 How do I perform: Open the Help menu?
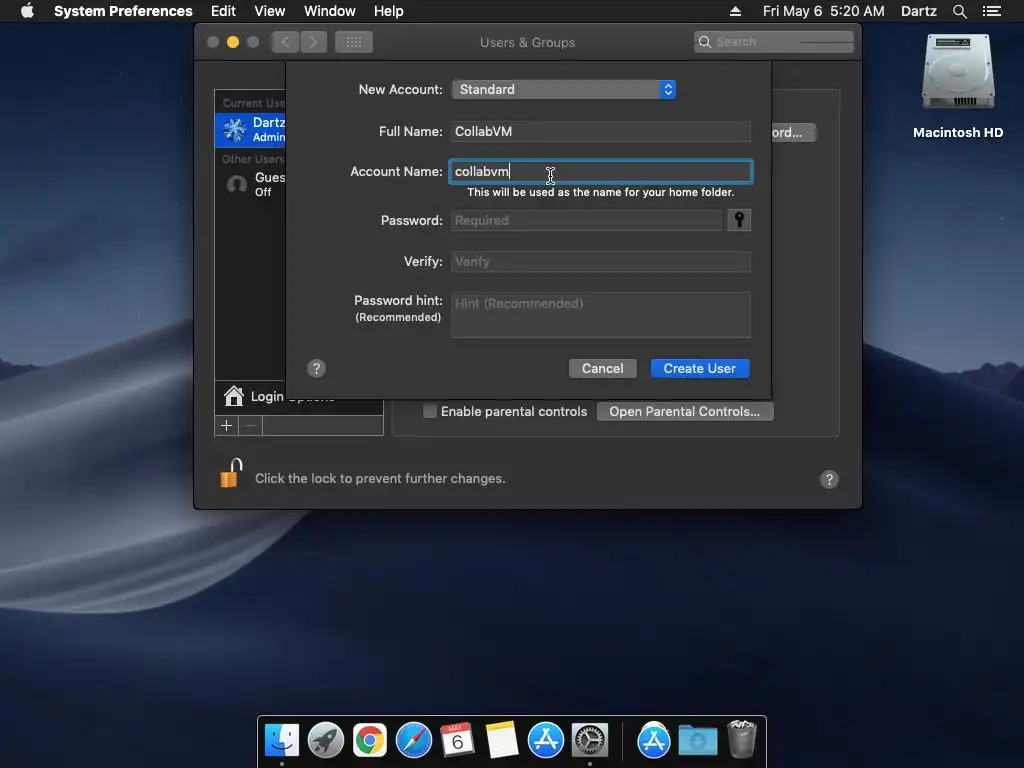point(388,11)
